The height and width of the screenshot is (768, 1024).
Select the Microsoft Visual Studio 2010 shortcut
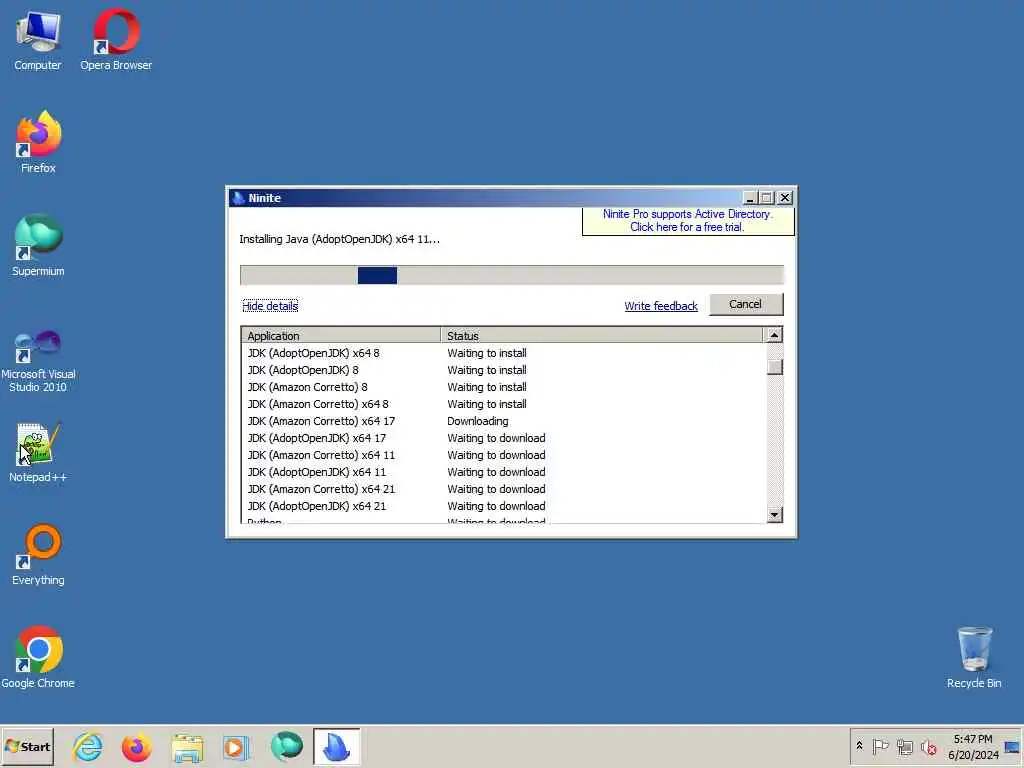[x=38, y=361]
